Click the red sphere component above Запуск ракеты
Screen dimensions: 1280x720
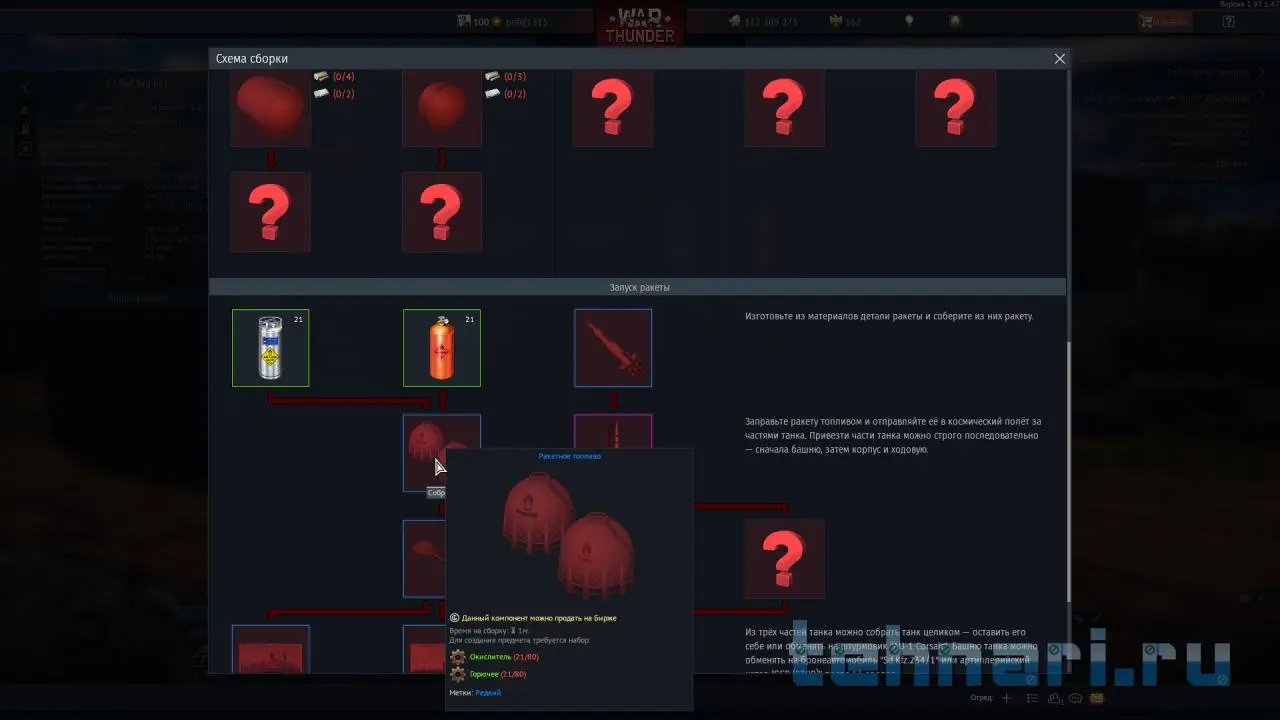(x=441, y=108)
